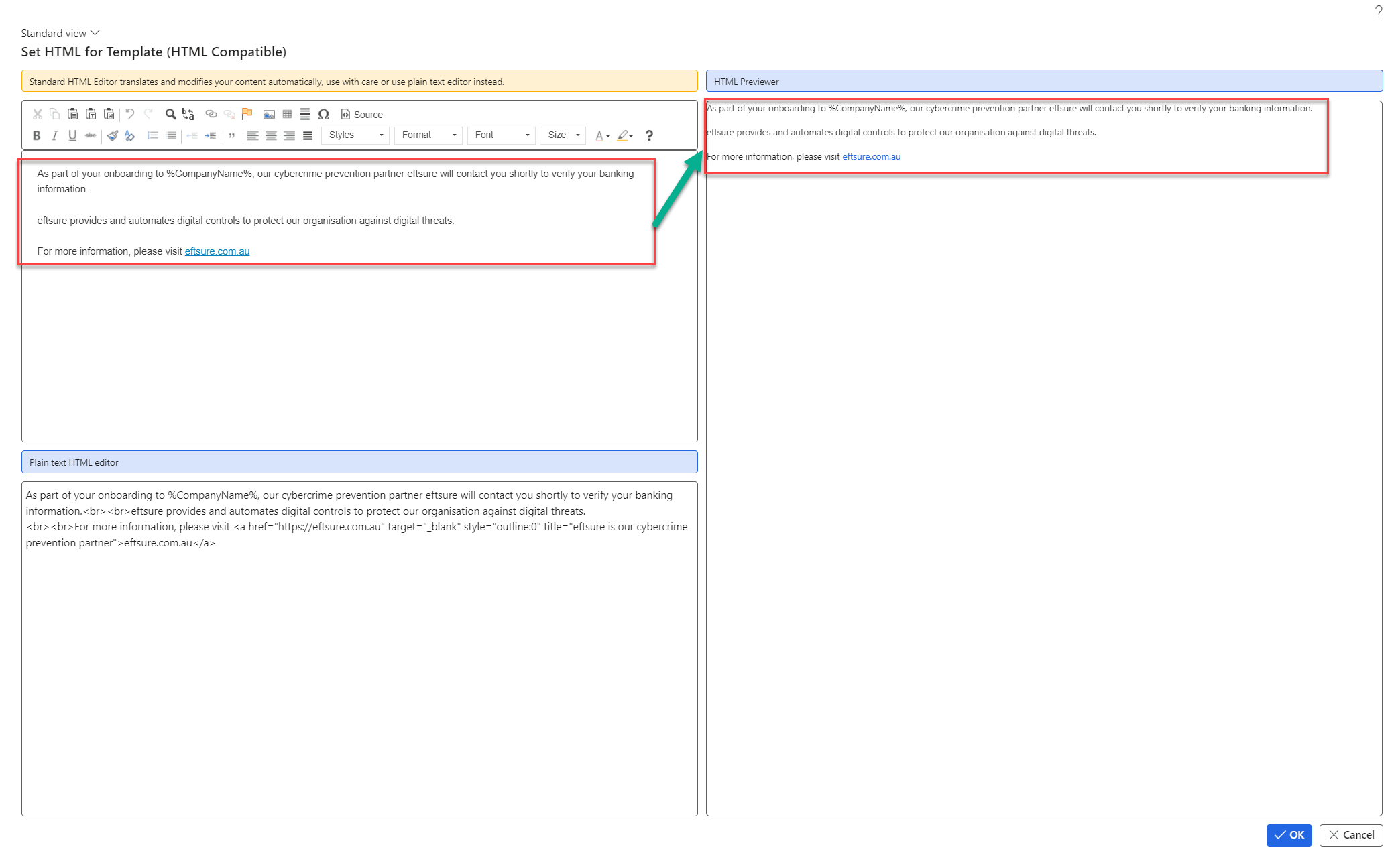Image resolution: width=1396 pixels, height=868 pixels.
Task: Open the special character omega tool
Action: tap(323, 115)
